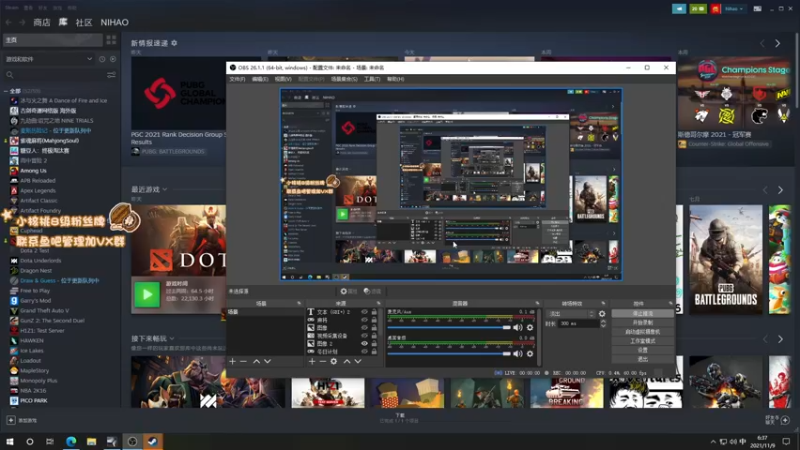Add a new scene in OBS scenes panel
Screen dimensions: 800x450
click(x=233, y=361)
